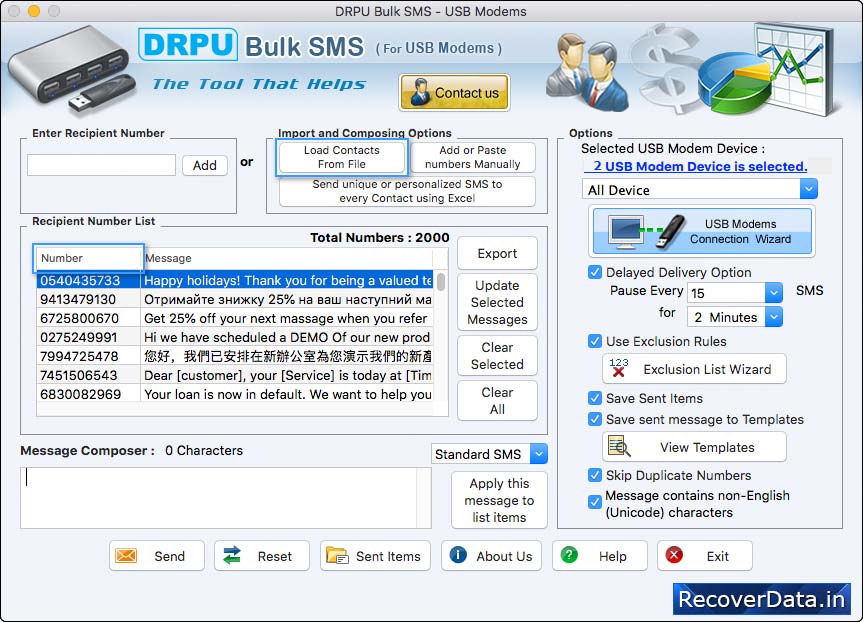Click the DRPU logo

point(188,45)
